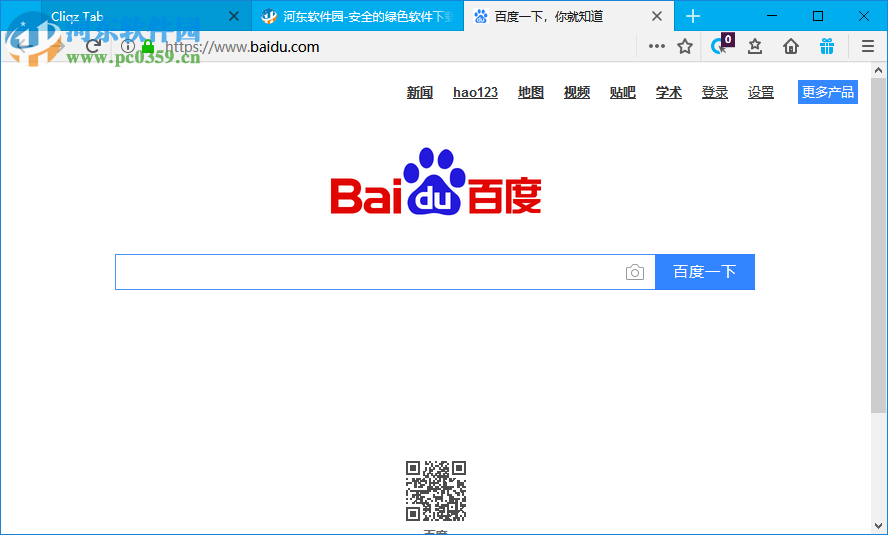Viewport: 888px width, 535px height.
Task: Reload the page with the refresh icon
Action: (94, 46)
